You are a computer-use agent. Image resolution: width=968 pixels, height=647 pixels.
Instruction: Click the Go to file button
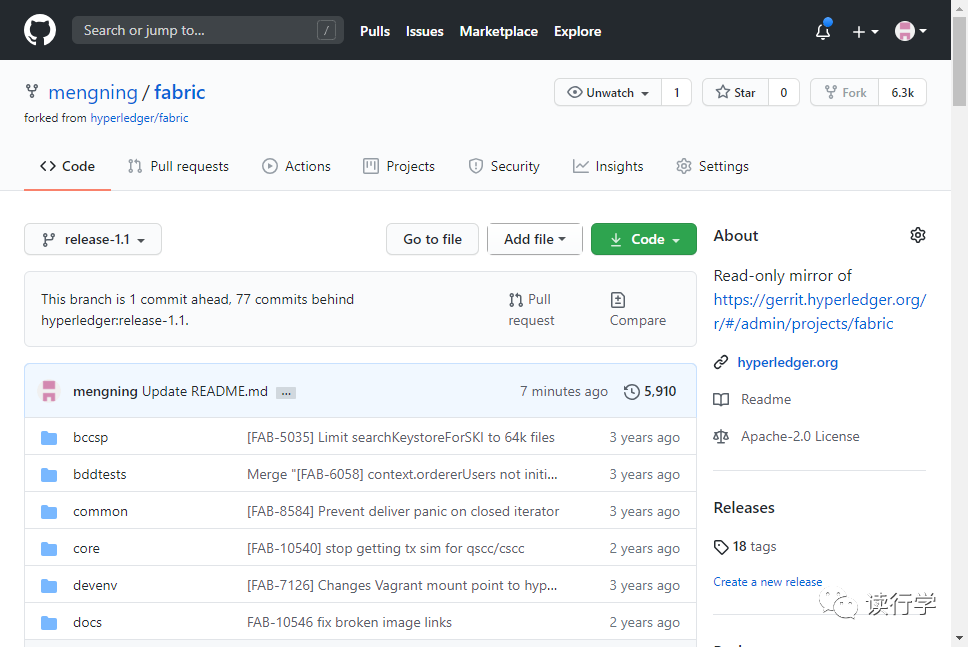pos(432,239)
